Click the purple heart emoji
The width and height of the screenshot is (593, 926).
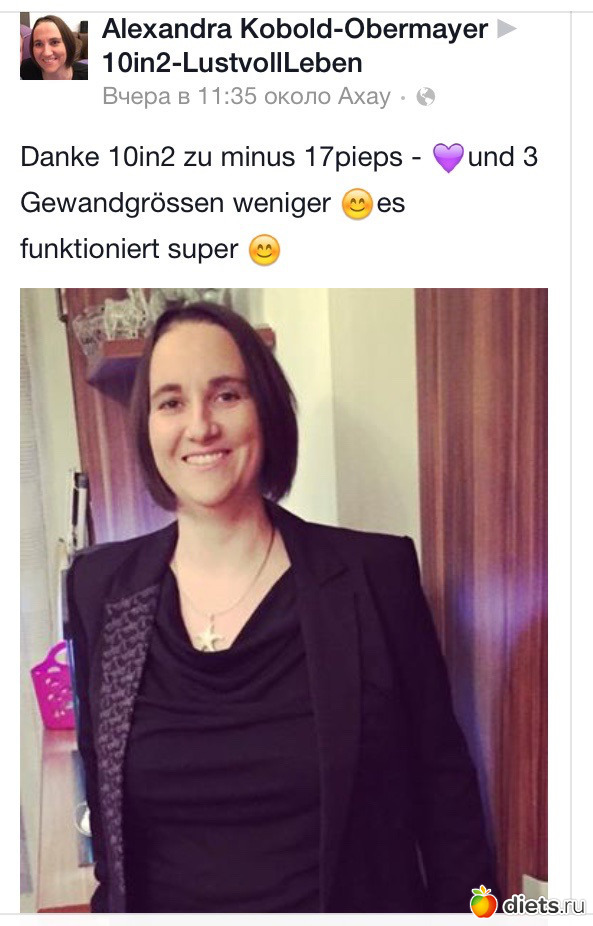point(448,158)
